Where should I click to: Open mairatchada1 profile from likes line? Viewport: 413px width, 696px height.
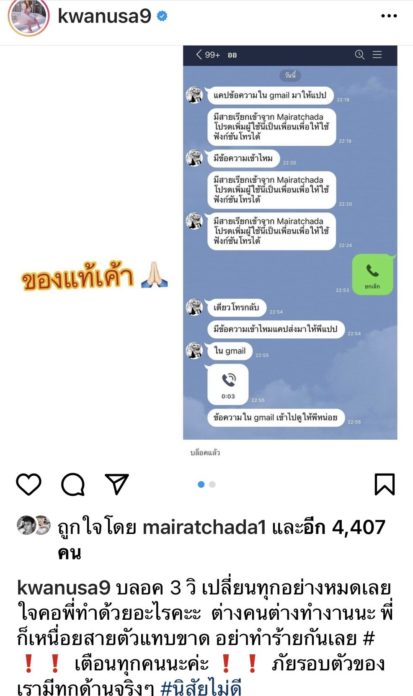[204, 527]
